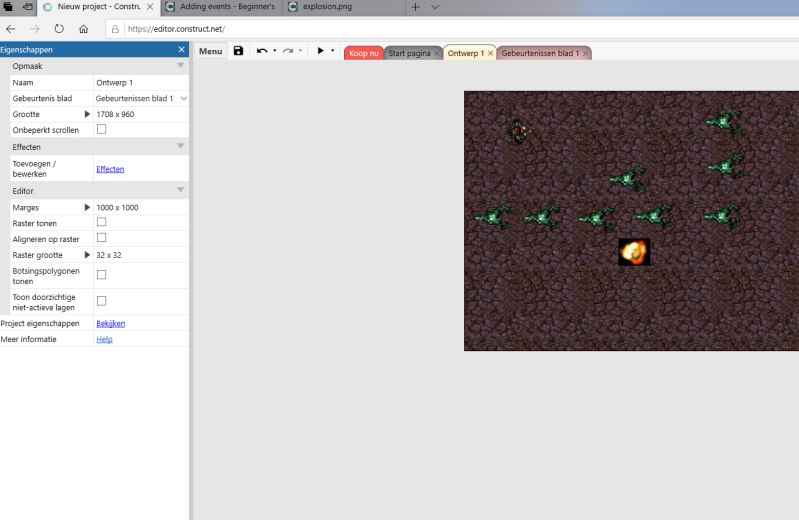799x520 pixels.
Task: Collapse the Effecten section
Action: point(180,146)
